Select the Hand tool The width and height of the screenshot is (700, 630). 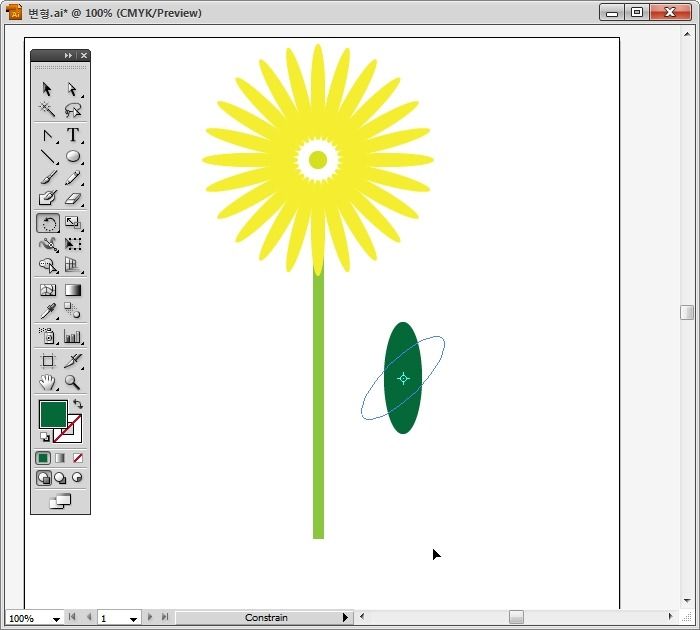point(47,382)
